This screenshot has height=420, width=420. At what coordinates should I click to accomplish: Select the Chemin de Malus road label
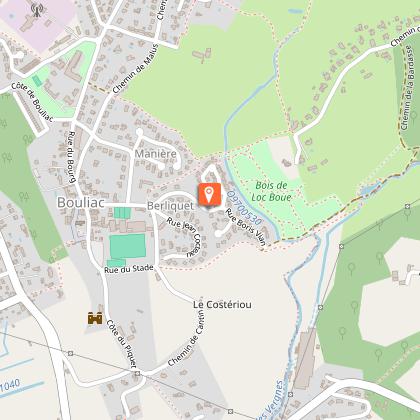(136, 68)
